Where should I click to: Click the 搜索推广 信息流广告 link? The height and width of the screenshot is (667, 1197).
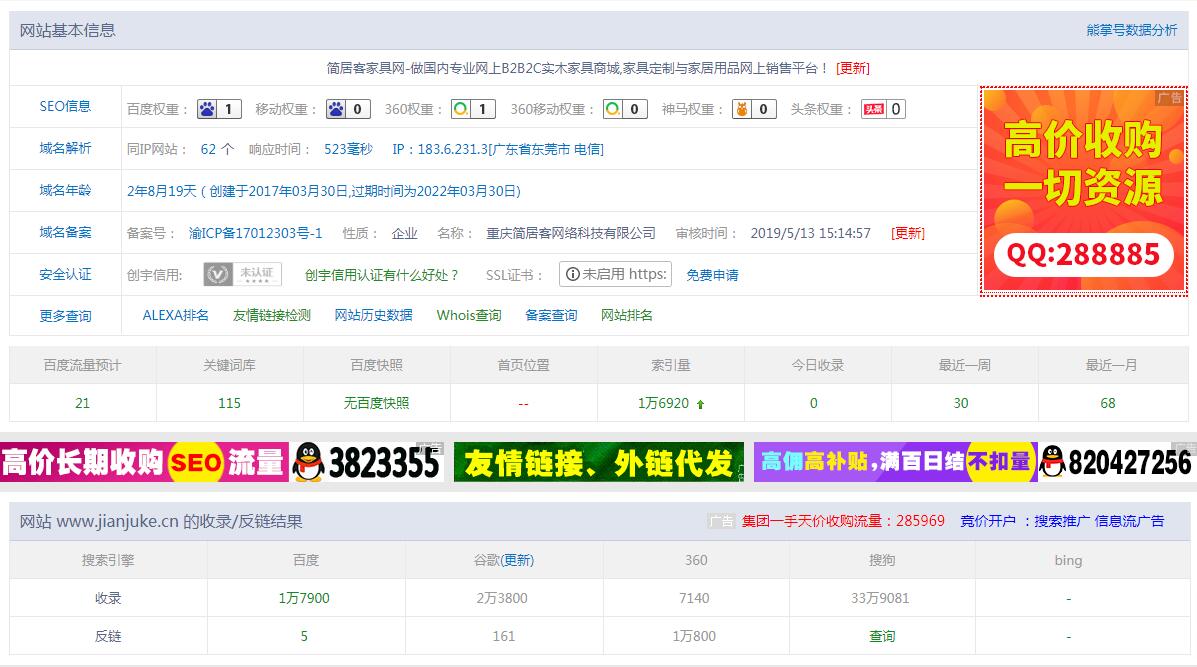1099,520
